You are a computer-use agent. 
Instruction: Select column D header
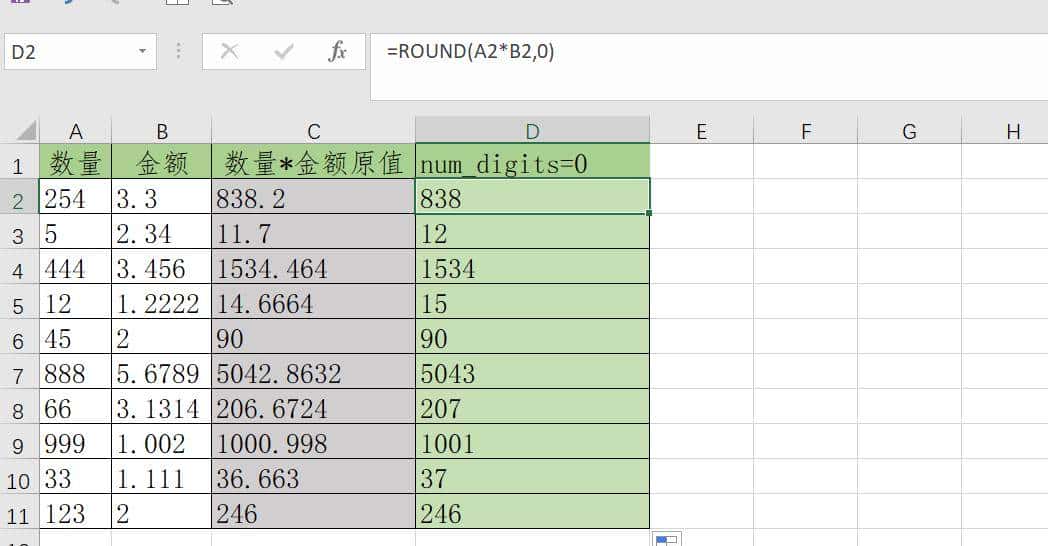(533, 130)
